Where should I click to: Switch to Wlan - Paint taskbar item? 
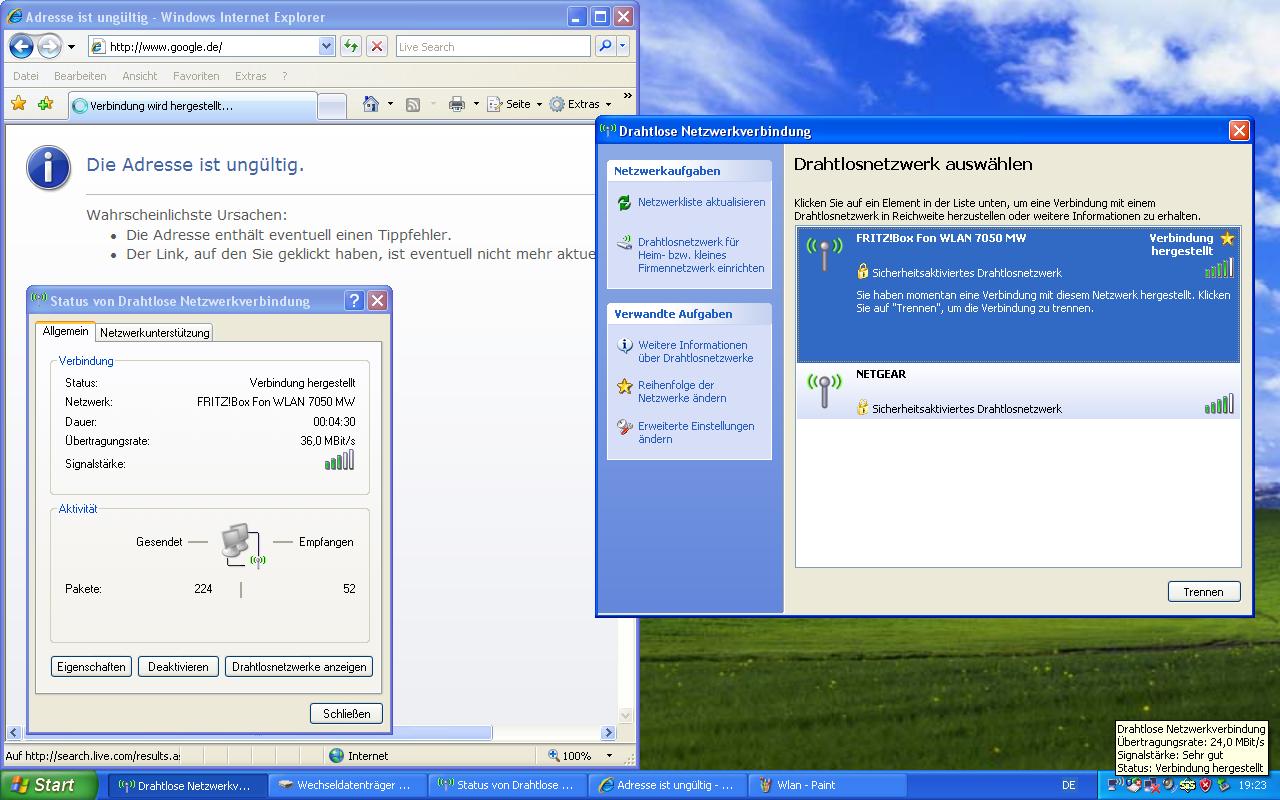pyautogui.click(x=828, y=785)
